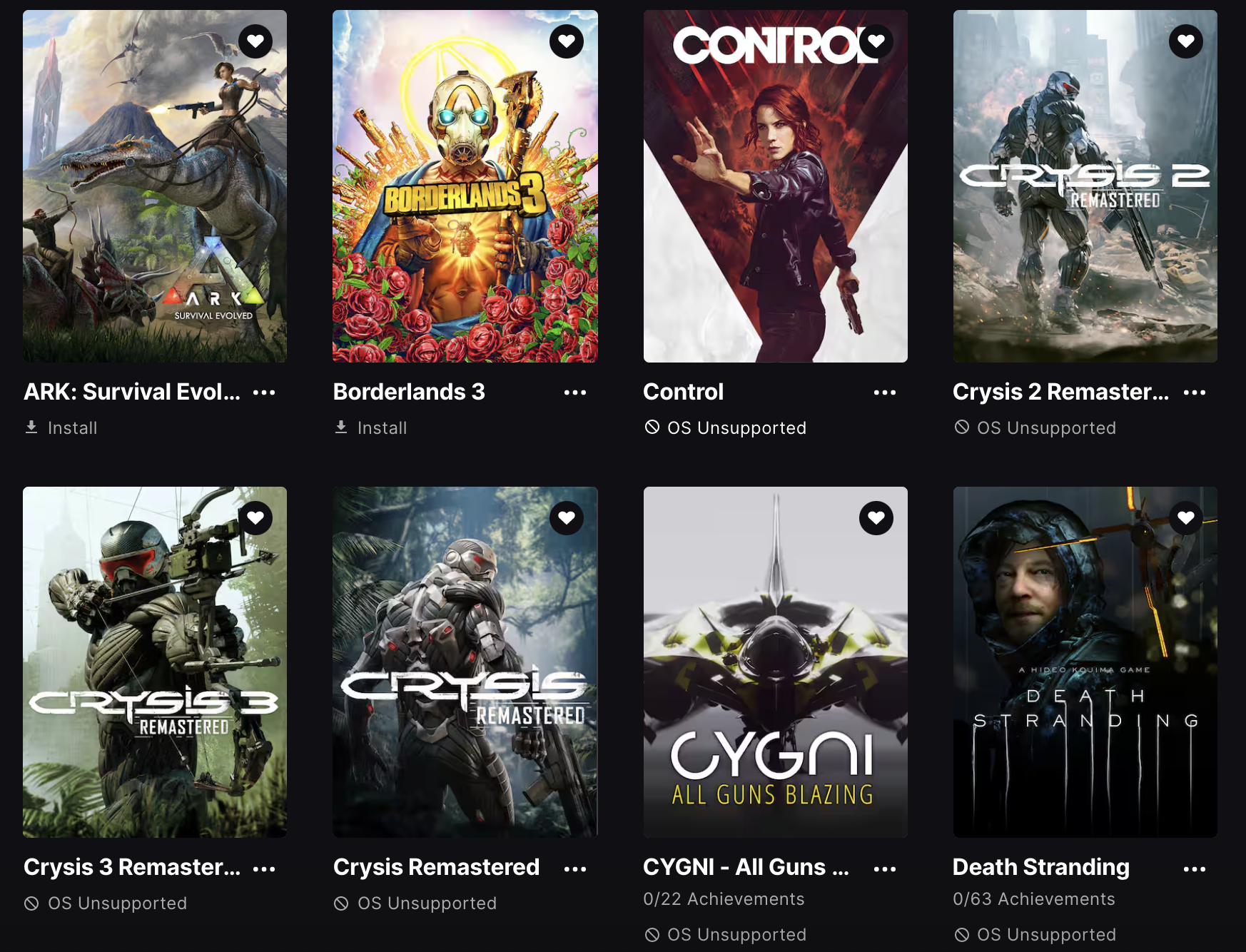
Task: Favorite ARK: Survival Evolved with heart icon
Action: point(255,41)
